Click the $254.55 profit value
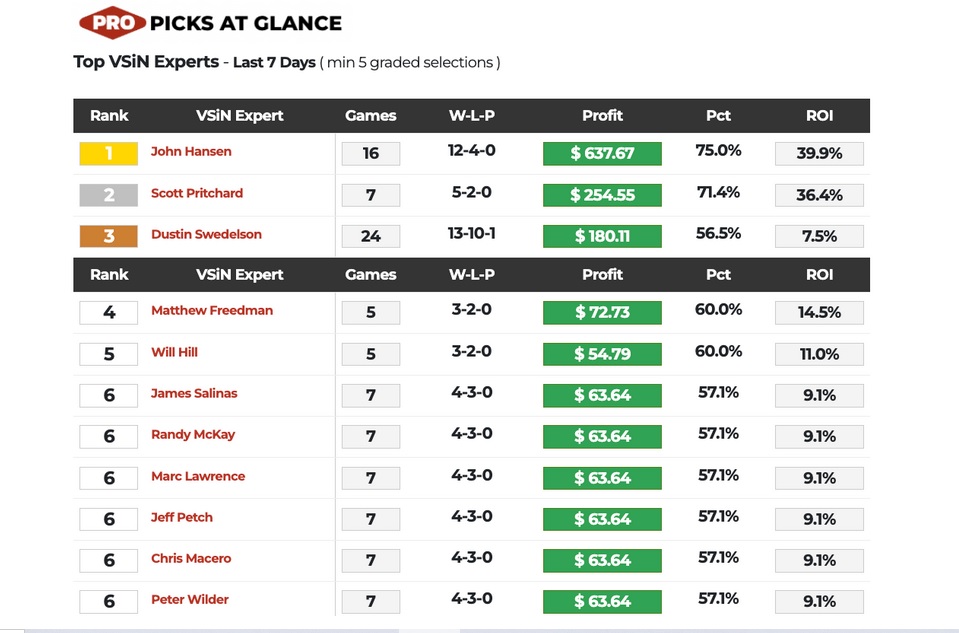The height and width of the screenshot is (633, 959). click(x=602, y=195)
